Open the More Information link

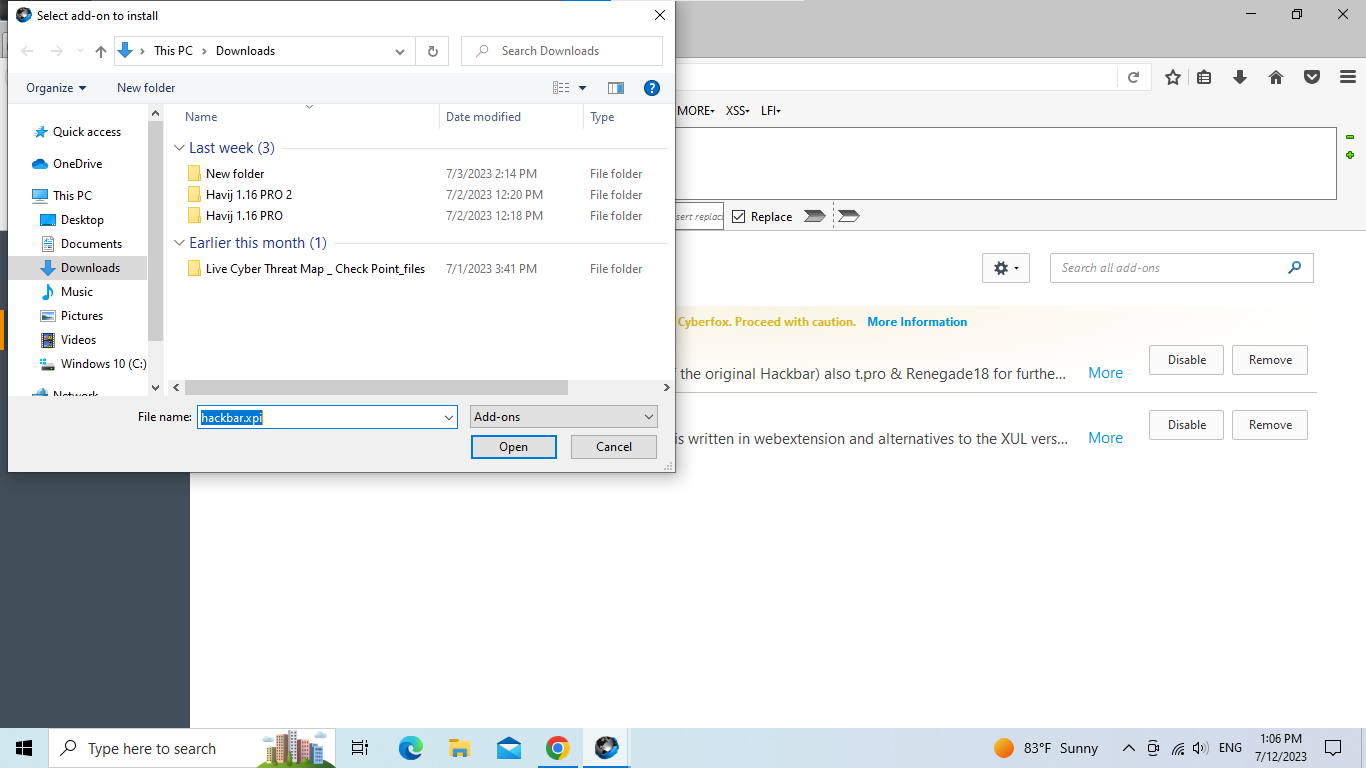coord(917,322)
